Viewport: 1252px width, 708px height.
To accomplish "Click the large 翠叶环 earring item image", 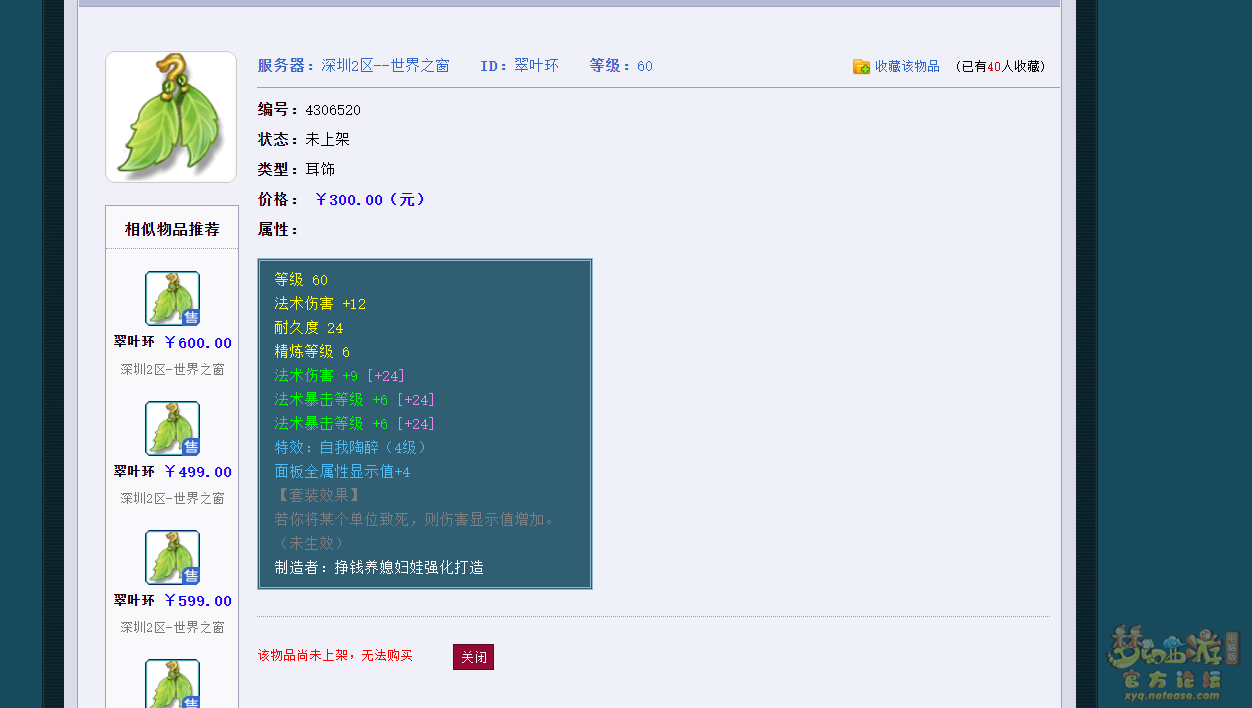I will coord(171,117).
